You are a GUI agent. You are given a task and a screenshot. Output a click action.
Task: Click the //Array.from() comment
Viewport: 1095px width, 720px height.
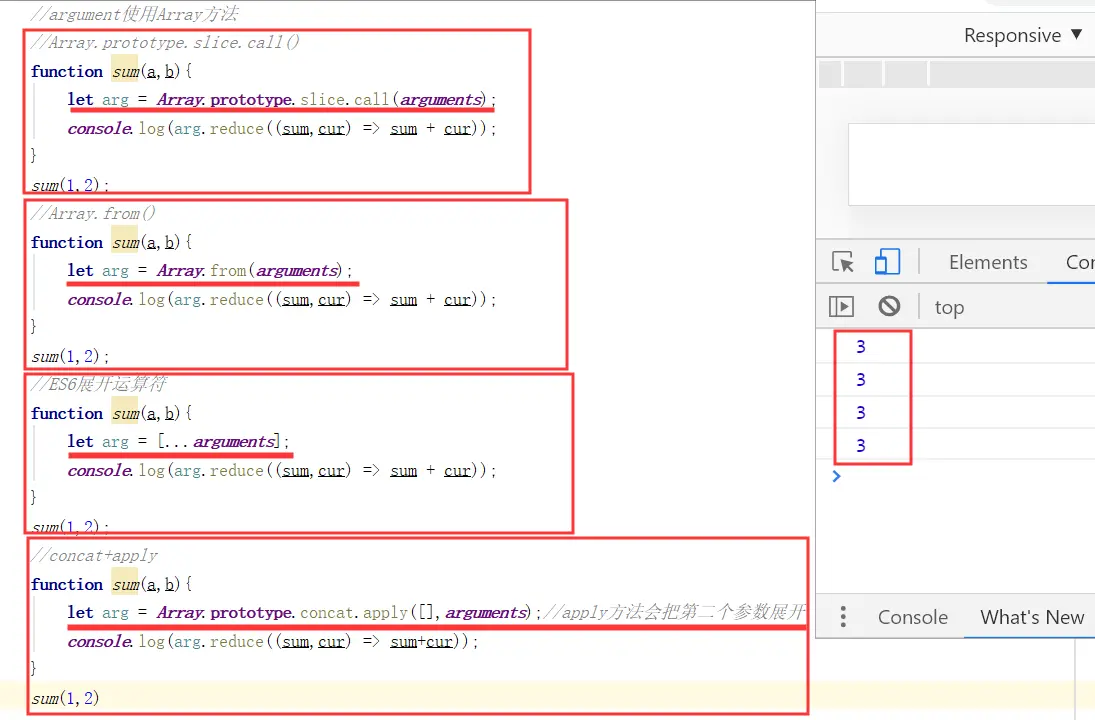click(93, 214)
